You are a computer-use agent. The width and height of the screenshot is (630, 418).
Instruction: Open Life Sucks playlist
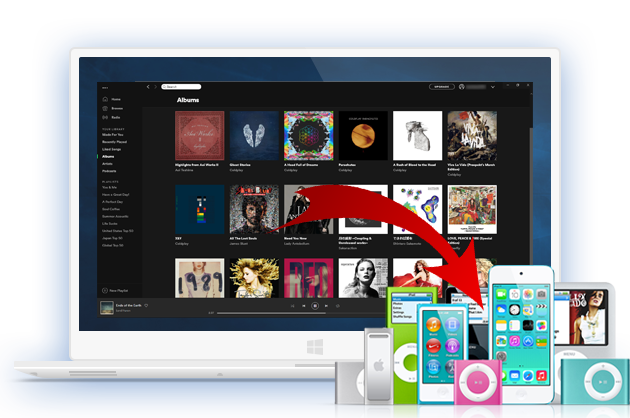tap(110, 223)
